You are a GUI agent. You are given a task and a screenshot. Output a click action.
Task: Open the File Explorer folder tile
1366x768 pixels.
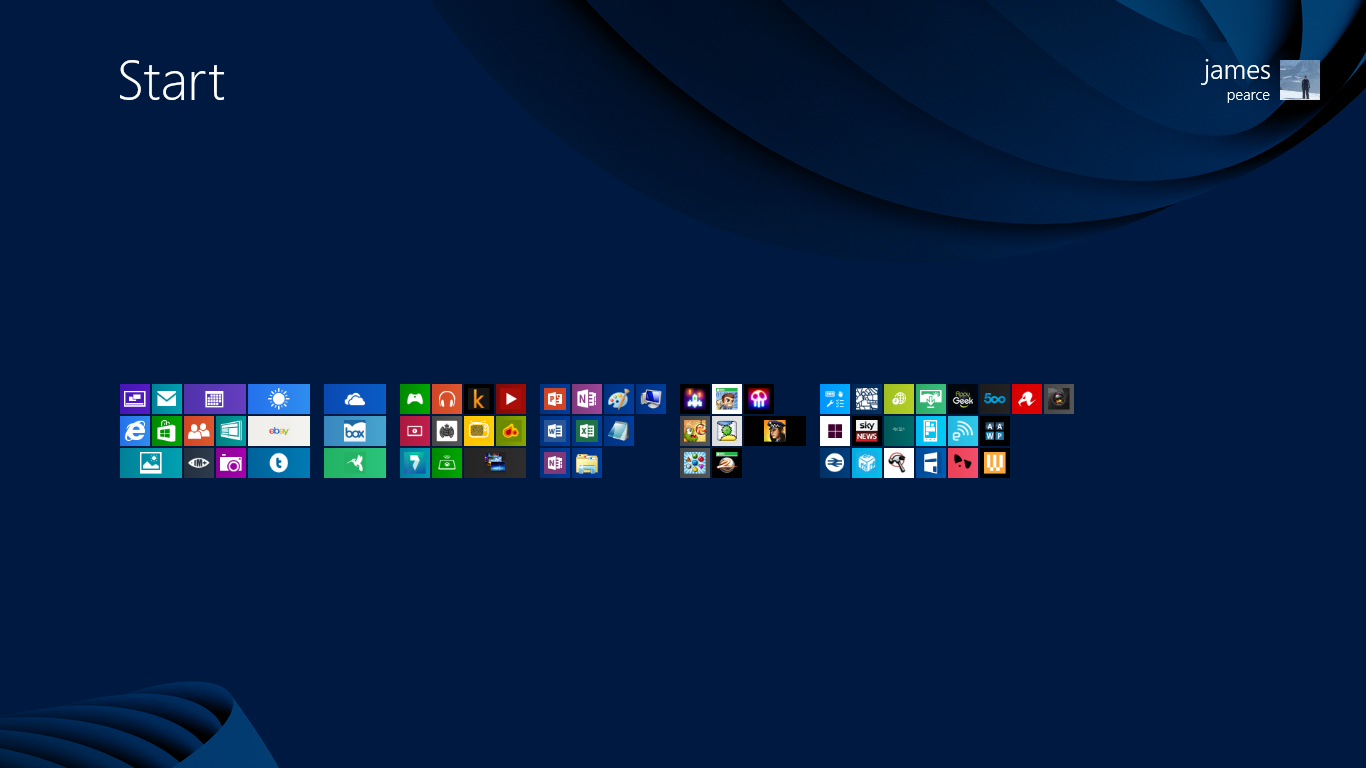587,463
